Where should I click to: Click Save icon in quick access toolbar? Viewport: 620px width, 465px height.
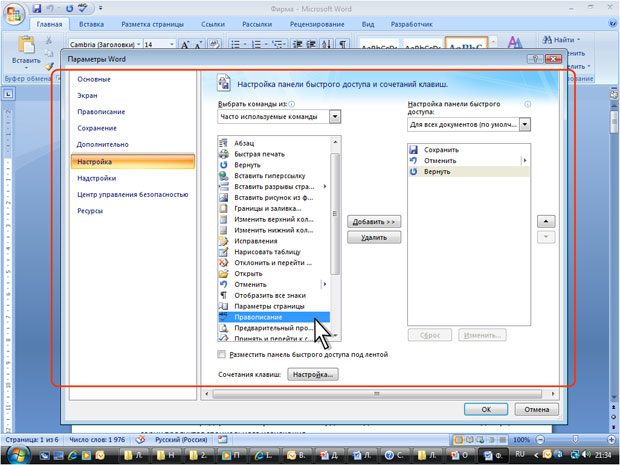coord(37,8)
